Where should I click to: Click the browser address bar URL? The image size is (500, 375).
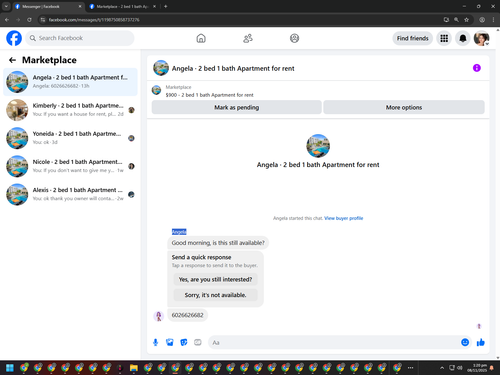point(94,20)
